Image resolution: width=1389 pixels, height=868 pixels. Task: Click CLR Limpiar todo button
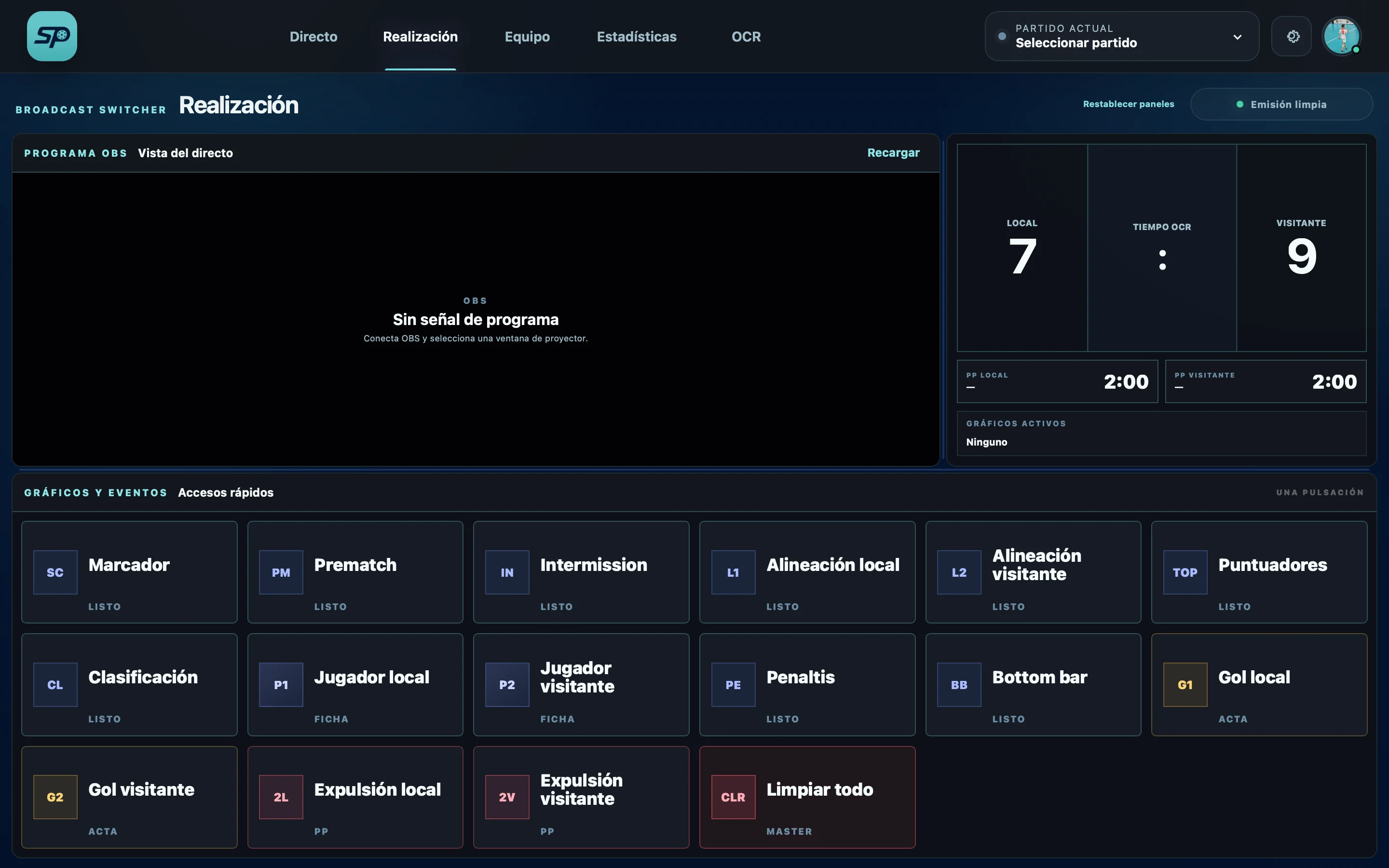[x=807, y=797]
